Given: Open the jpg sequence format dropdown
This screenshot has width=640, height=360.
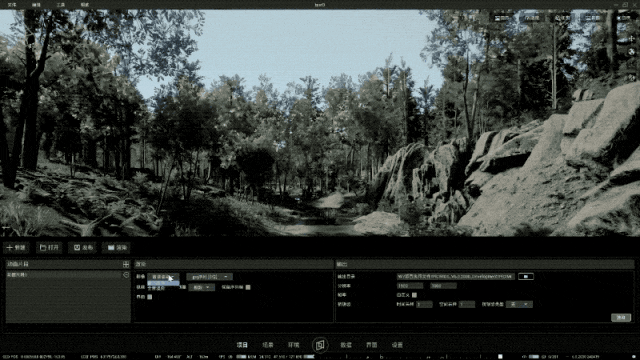Looking at the screenshot, I should (x=209, y=277).
